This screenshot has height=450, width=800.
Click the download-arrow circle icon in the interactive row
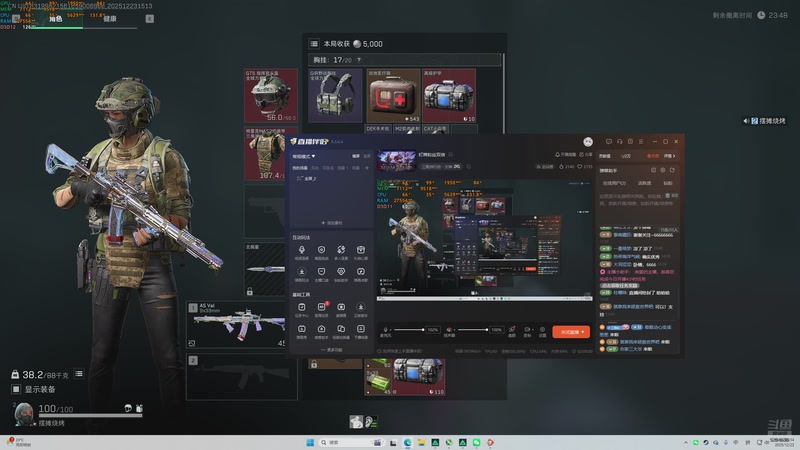click(x=302, y=271)
